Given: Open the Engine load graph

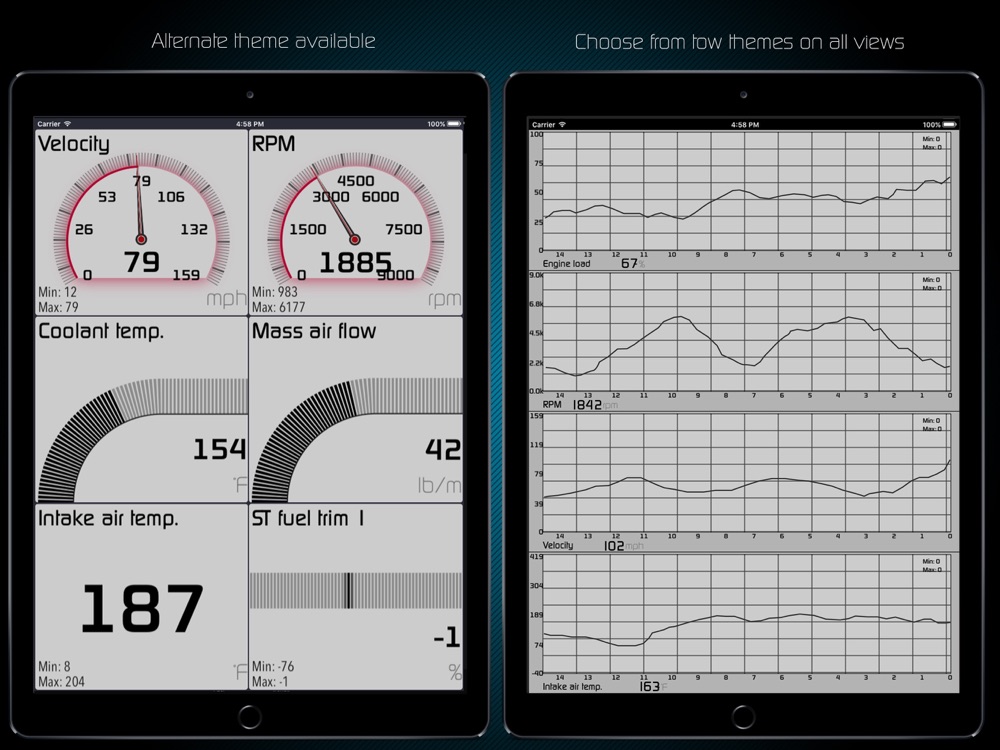Looking at the screenshot, I should (743, 200).
